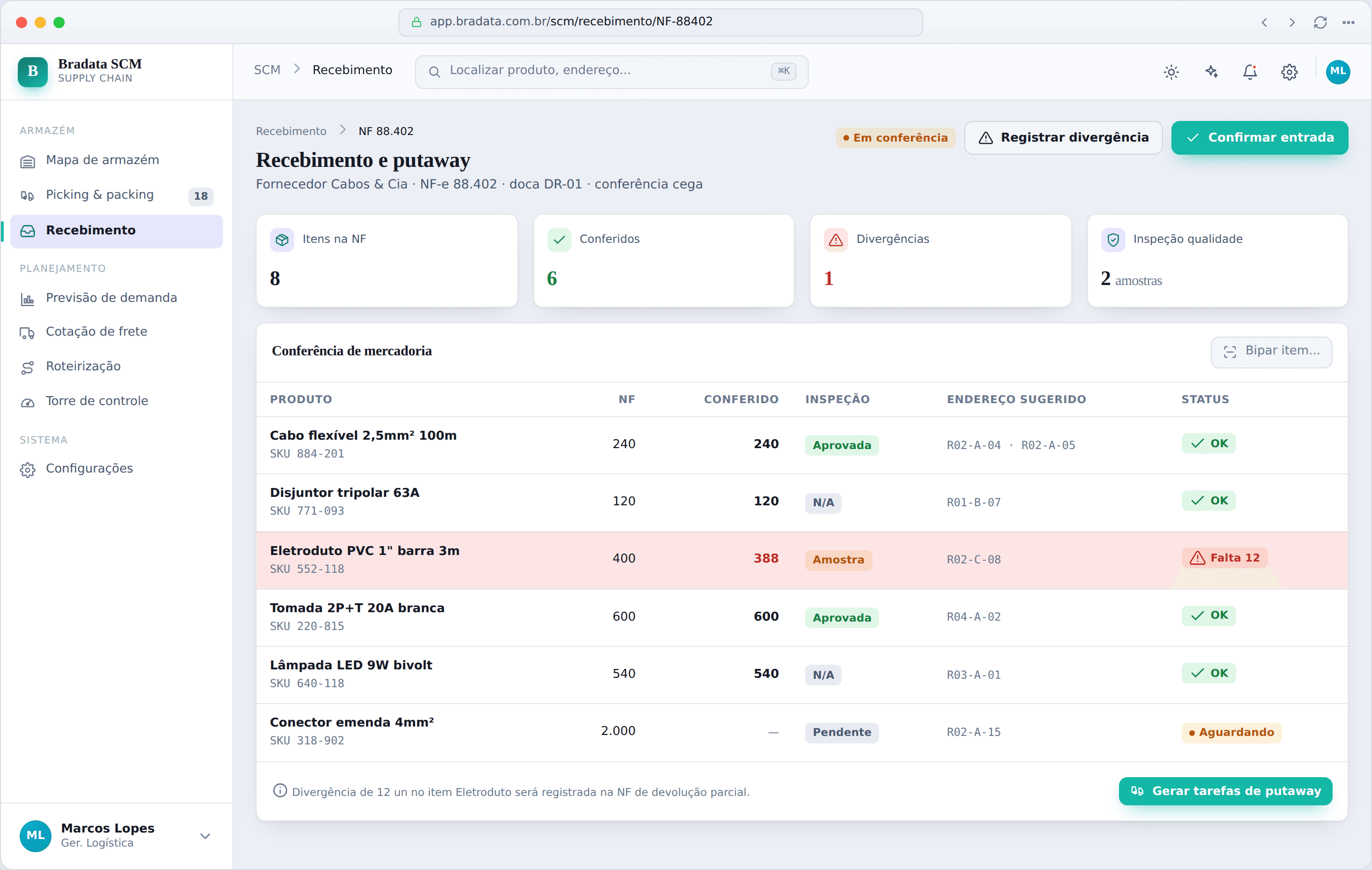1372x870 pixels.
Task: Click Tomada 2P+T 20A branca row
Action: [x=802, y=617]
